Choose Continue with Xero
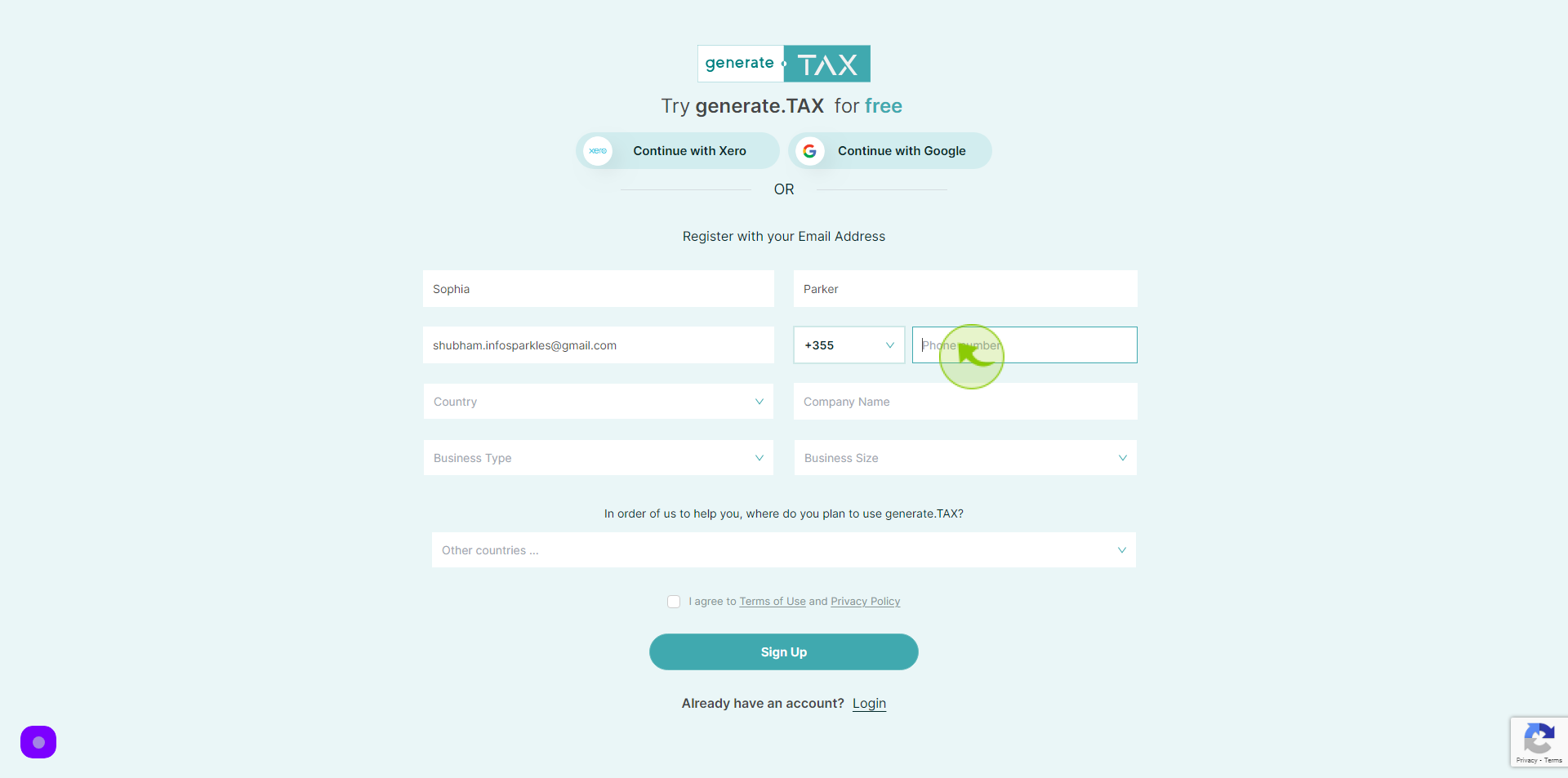1568x778 pixels. [x=678, y=151]
